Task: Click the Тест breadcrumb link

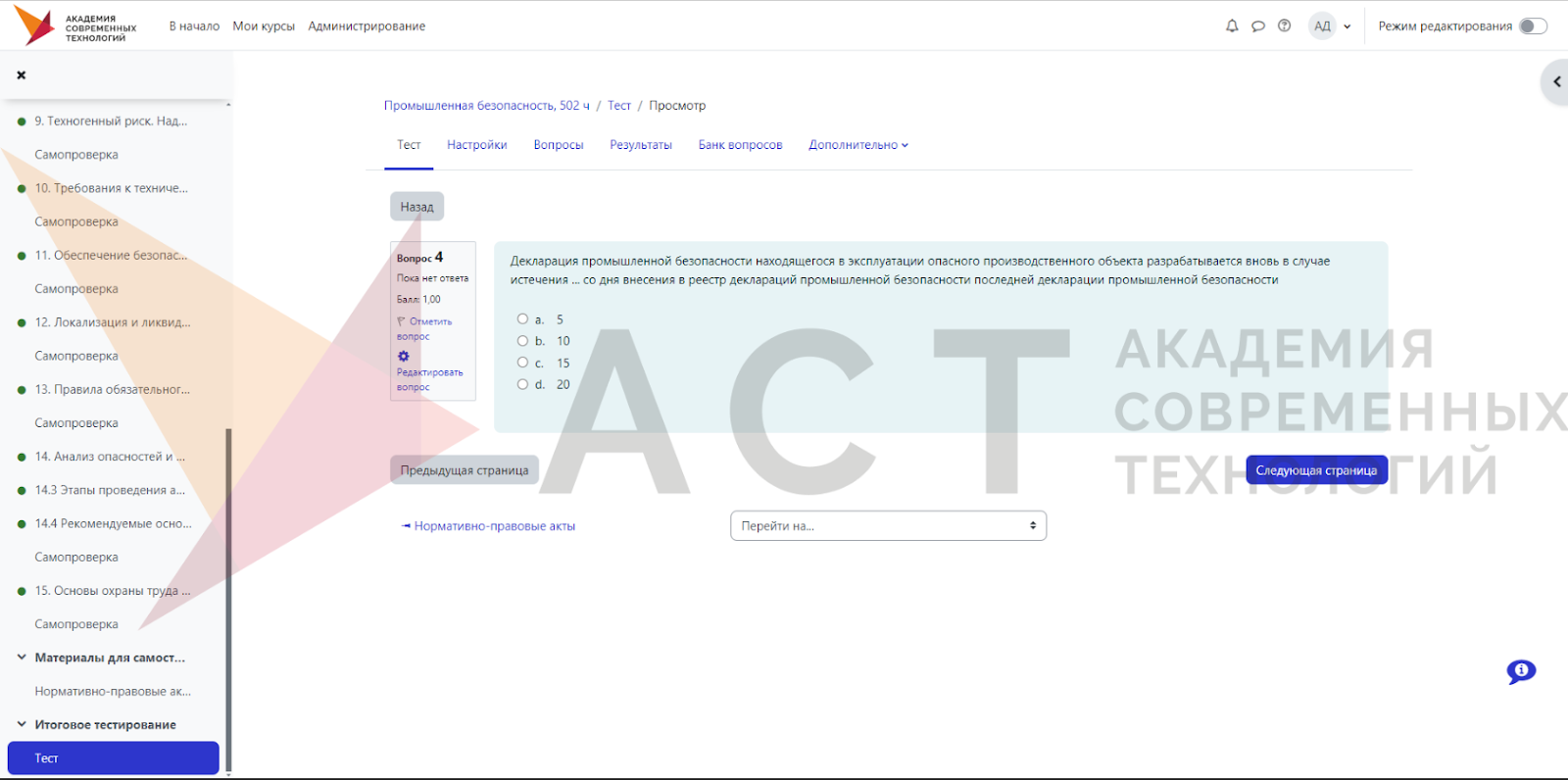Action: (x=619, y=106)
